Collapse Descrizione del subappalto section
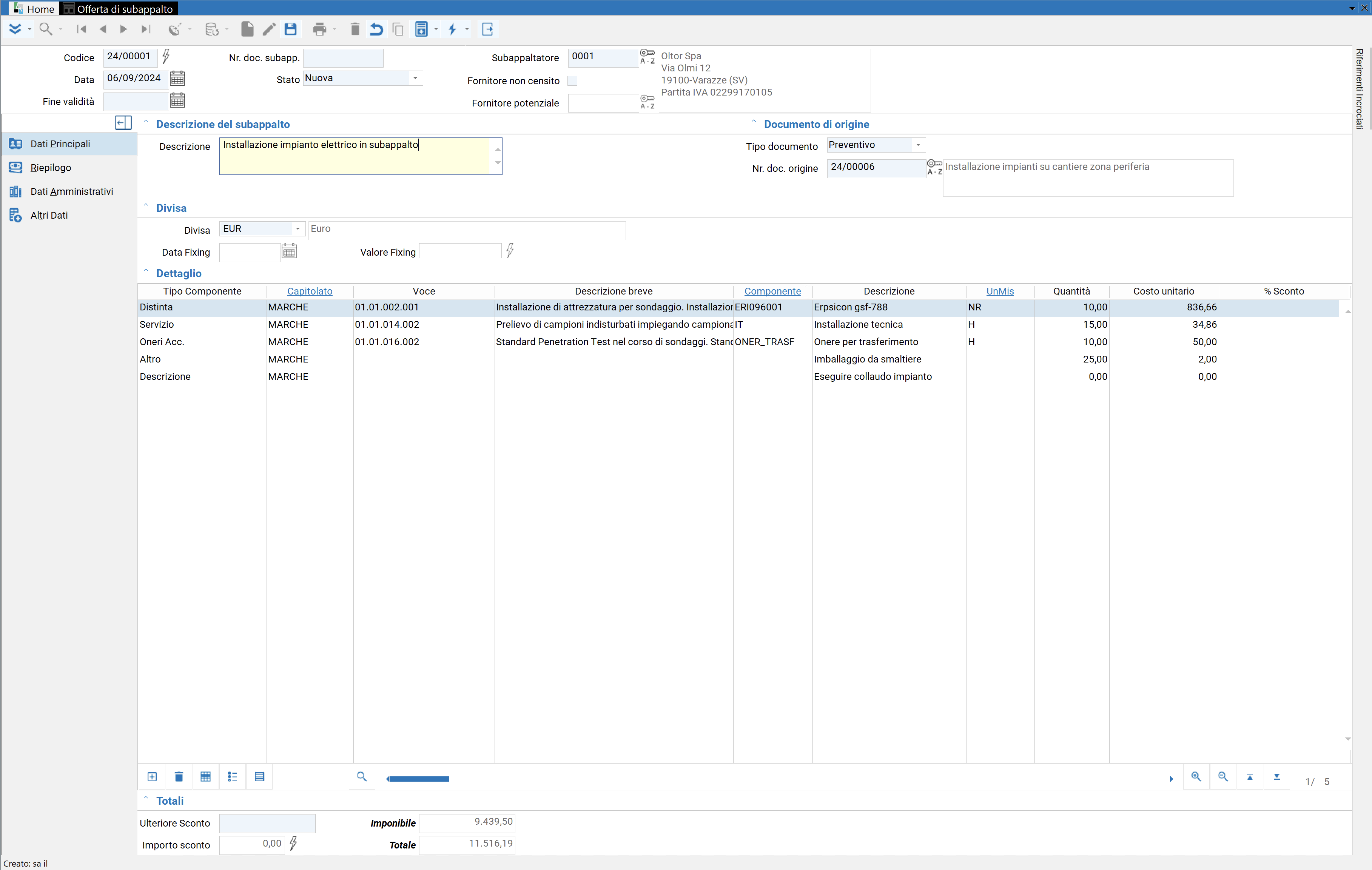Screen dimensions: 1372x870 (146, 122)
